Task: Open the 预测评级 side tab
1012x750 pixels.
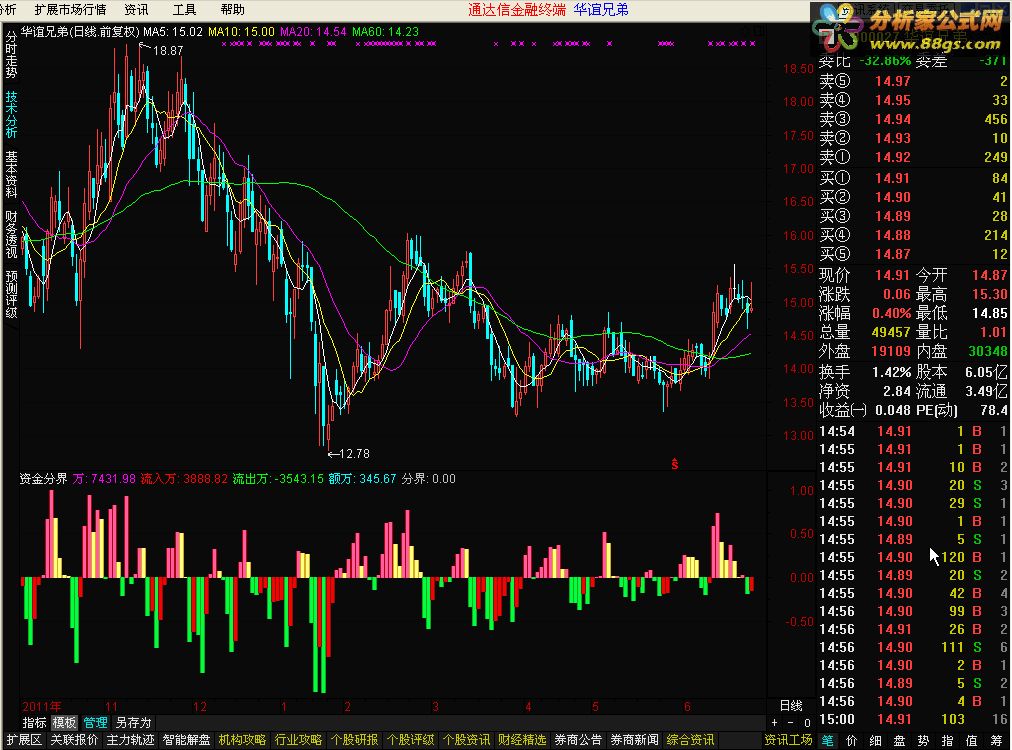Action: [11, 294]
